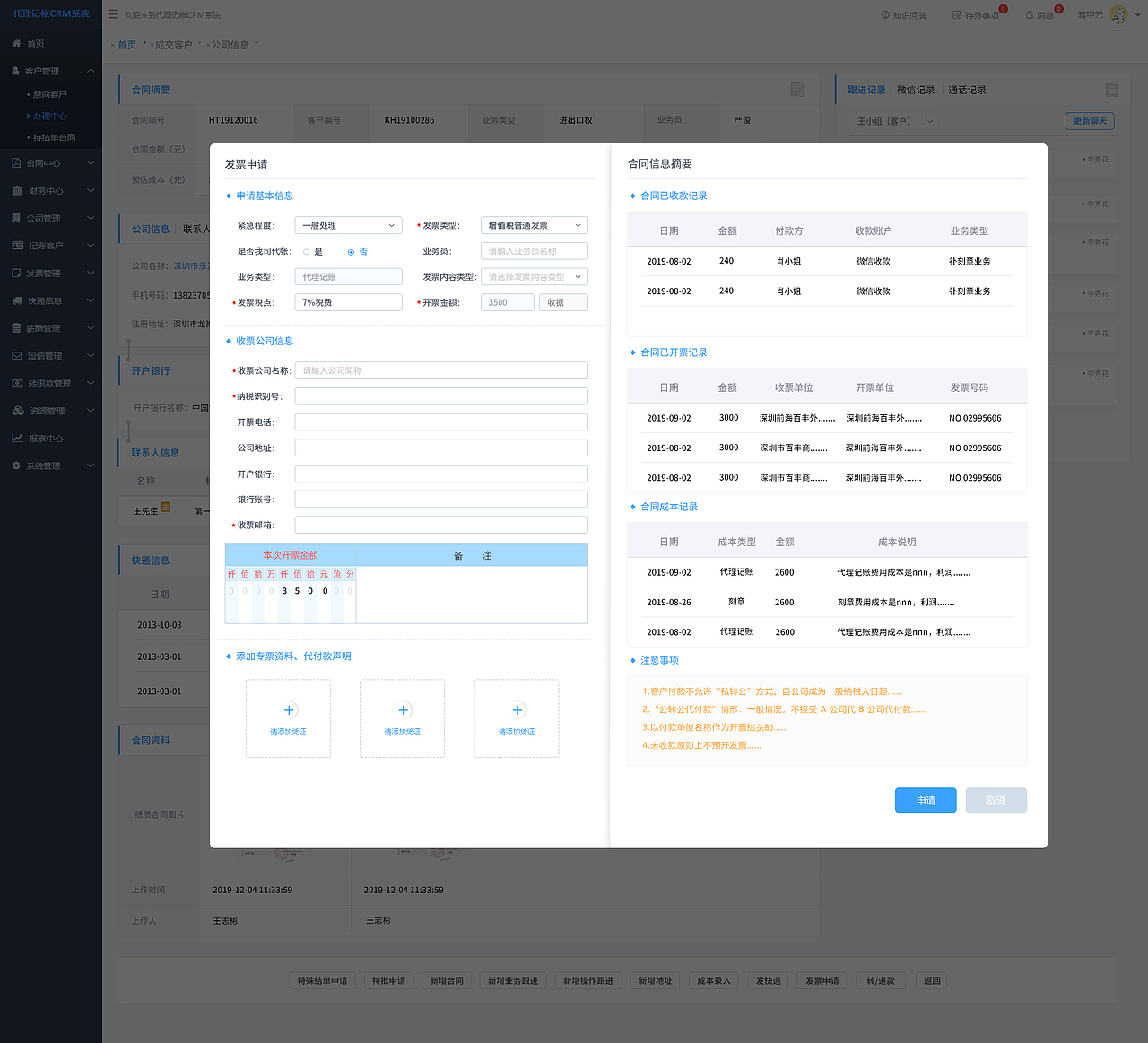The image size is (1148, 1043).
Task: Click the 系统管理 gear icon
Action: (17, 465)
